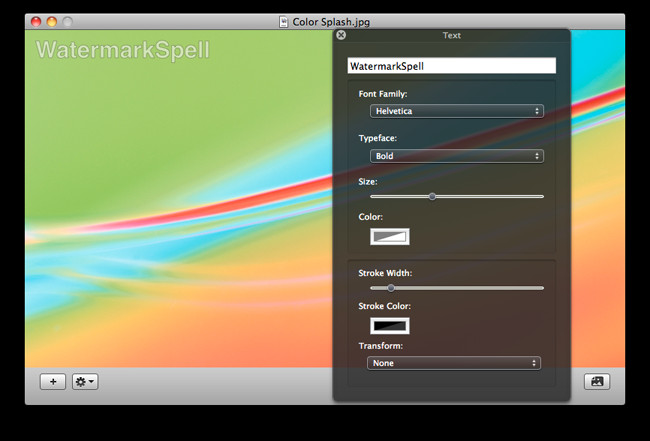Image resolution: width=650 pixels, height=441 pixels.
Task: Click the Text panel title
Action: pos(451,35)
